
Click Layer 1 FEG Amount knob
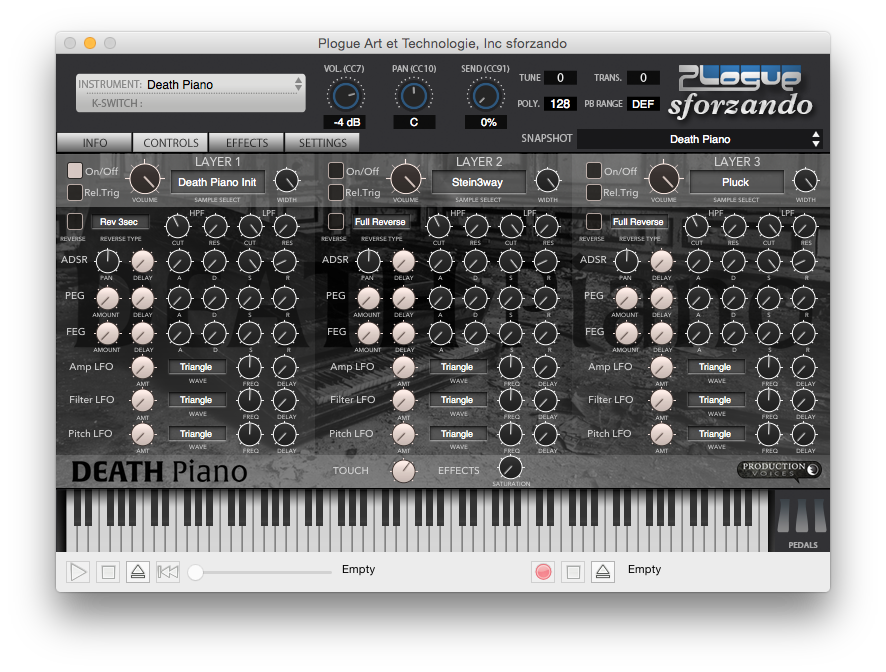pos(107,334)
